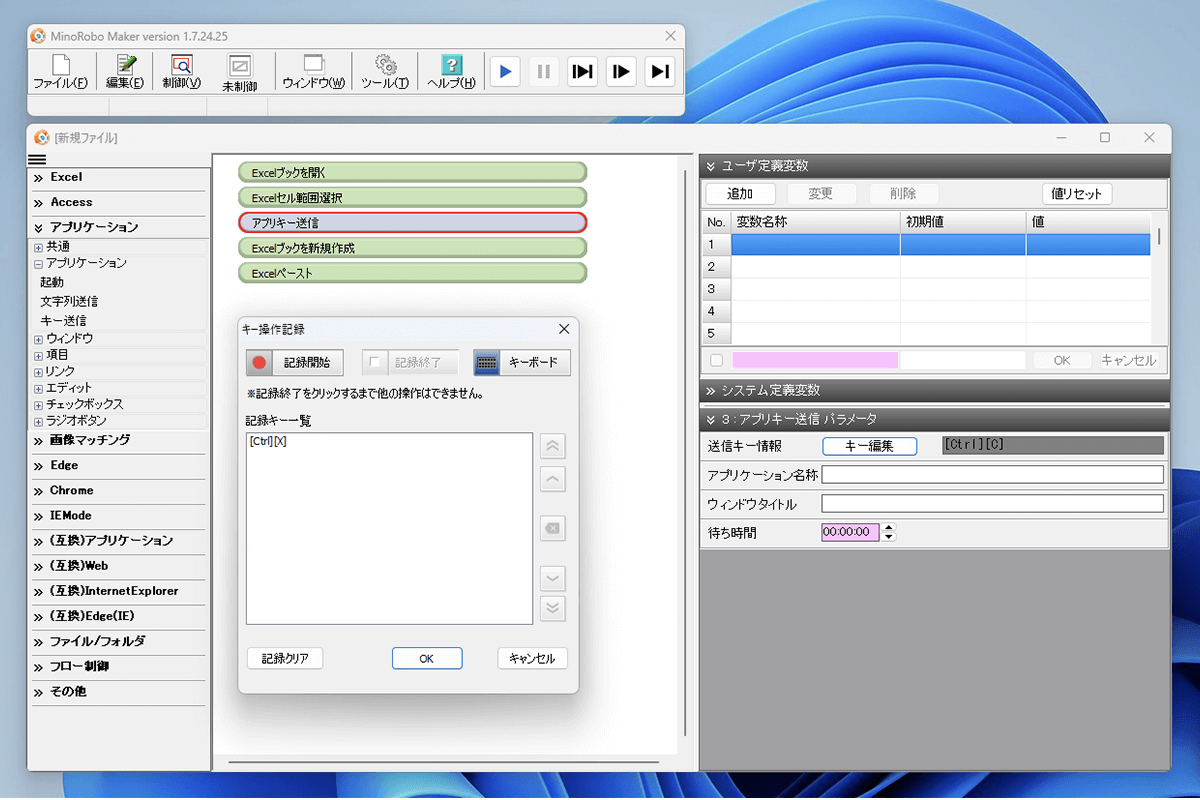
Task: Close the キー操作記録 dialog
Action: tap(564, 328)
